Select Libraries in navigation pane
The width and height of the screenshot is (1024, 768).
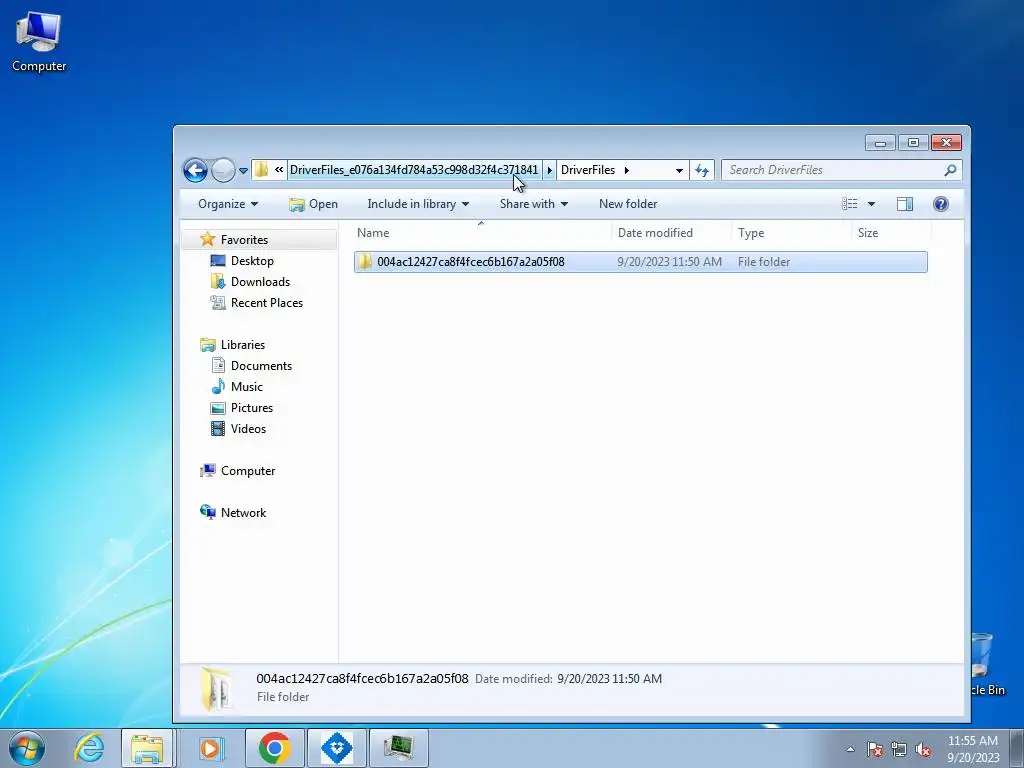click(242, 345)
